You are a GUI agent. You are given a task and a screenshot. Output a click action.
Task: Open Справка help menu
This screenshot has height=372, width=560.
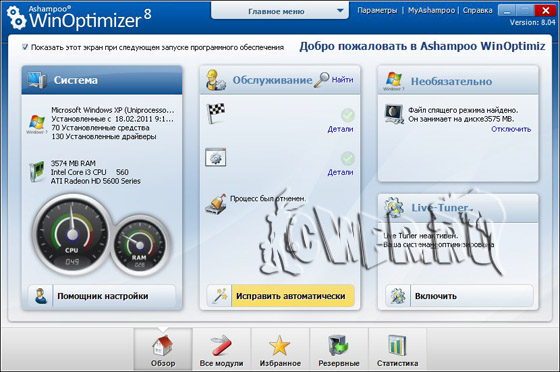[x=478, y=10]
